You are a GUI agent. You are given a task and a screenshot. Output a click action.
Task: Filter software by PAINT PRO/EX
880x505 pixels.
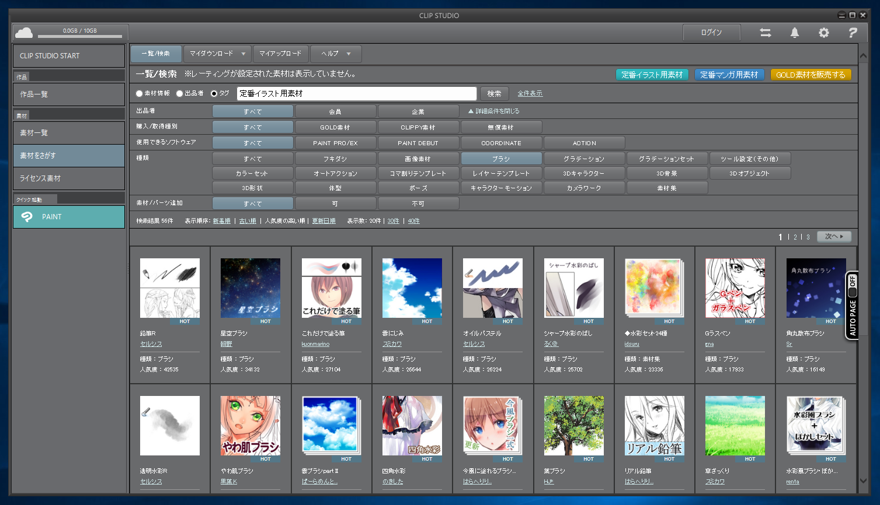click(x=335, y=143)
